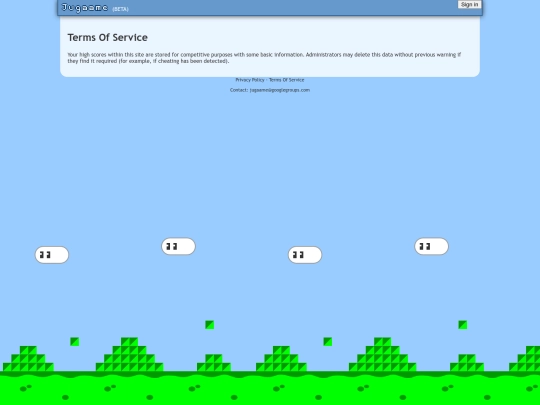
Task: Open the Privacy Policy link
Action: [x=250, y=80]
